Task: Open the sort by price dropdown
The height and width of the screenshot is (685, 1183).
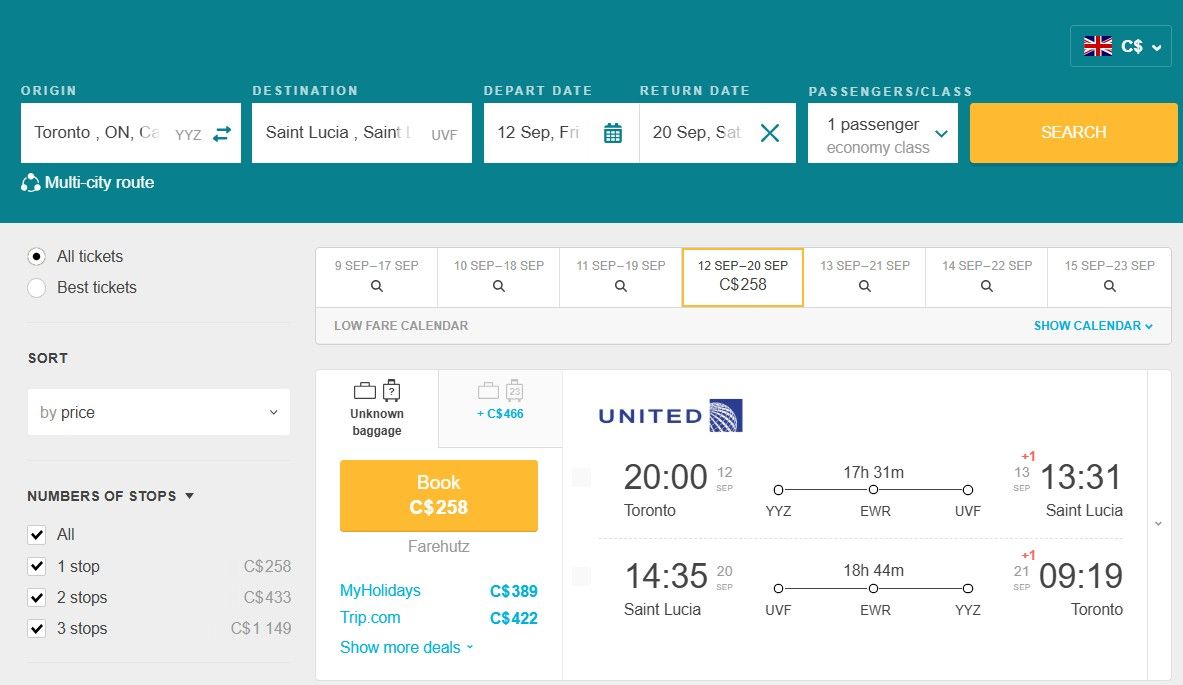Action: [x=159, y=412]
